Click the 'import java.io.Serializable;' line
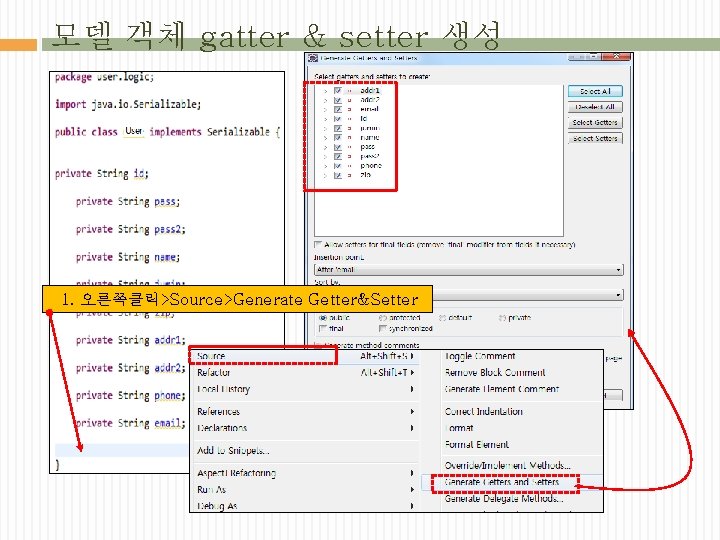 128,104
